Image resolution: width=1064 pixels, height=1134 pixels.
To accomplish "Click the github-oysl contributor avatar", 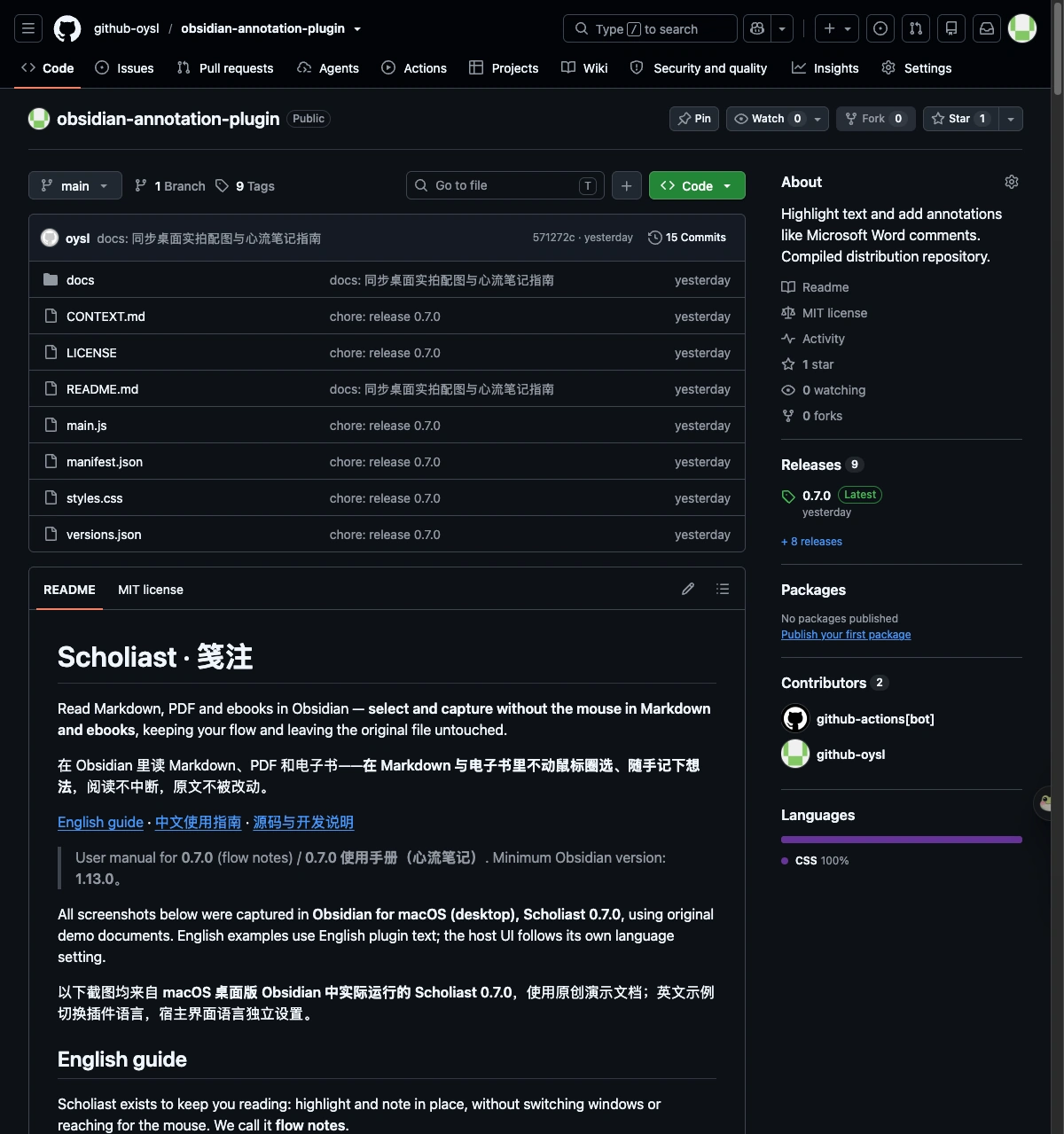I will [795, 754].
